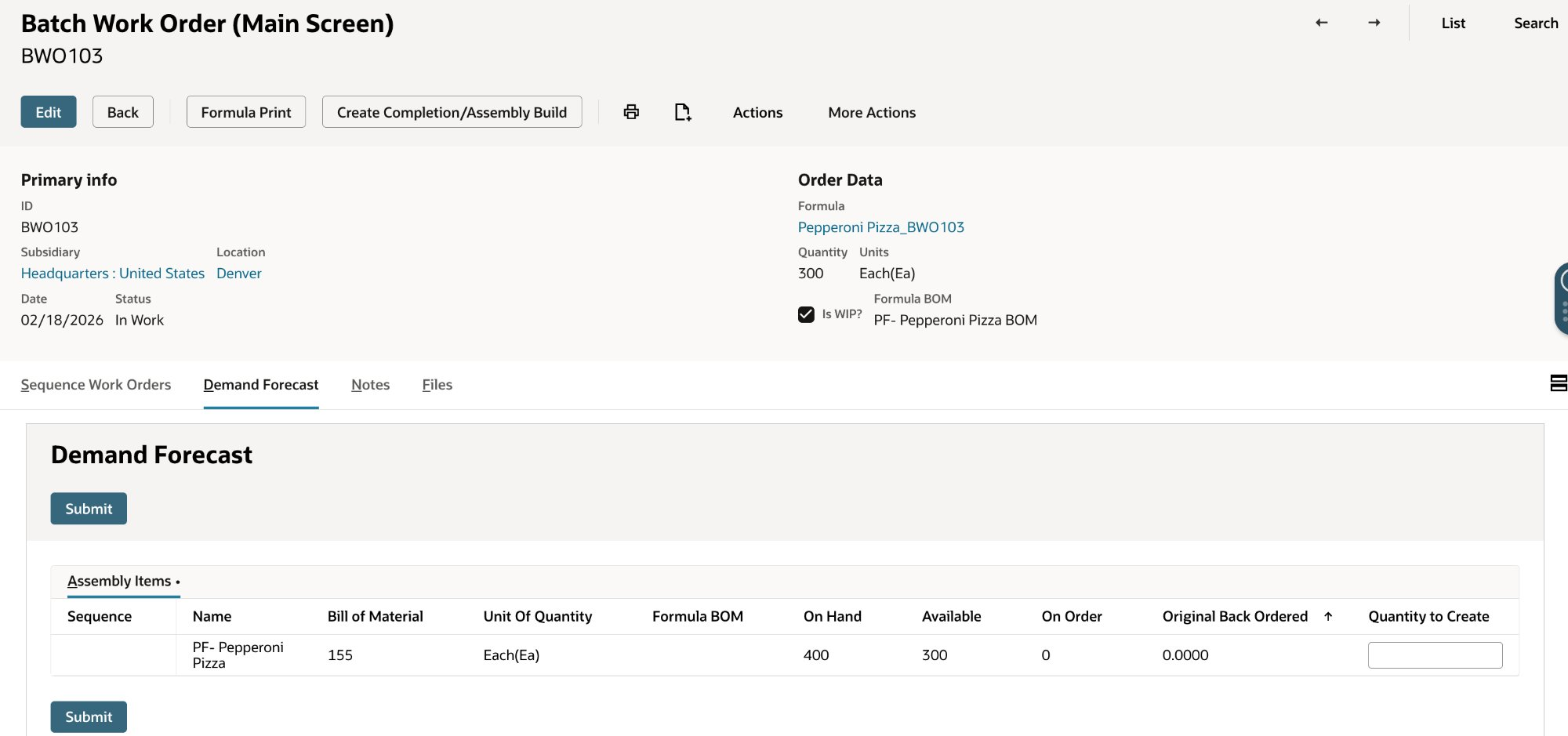
Task: Expand the More Actions menu
Action: click(871, 112)
